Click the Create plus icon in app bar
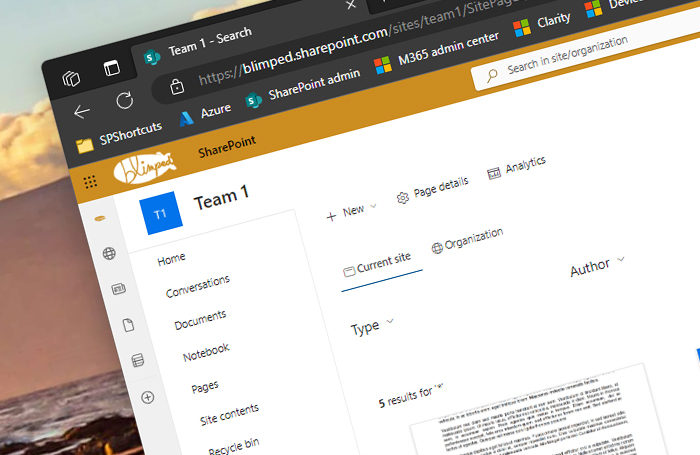This screenshot has height=455, width=700. tap(148, 397)
